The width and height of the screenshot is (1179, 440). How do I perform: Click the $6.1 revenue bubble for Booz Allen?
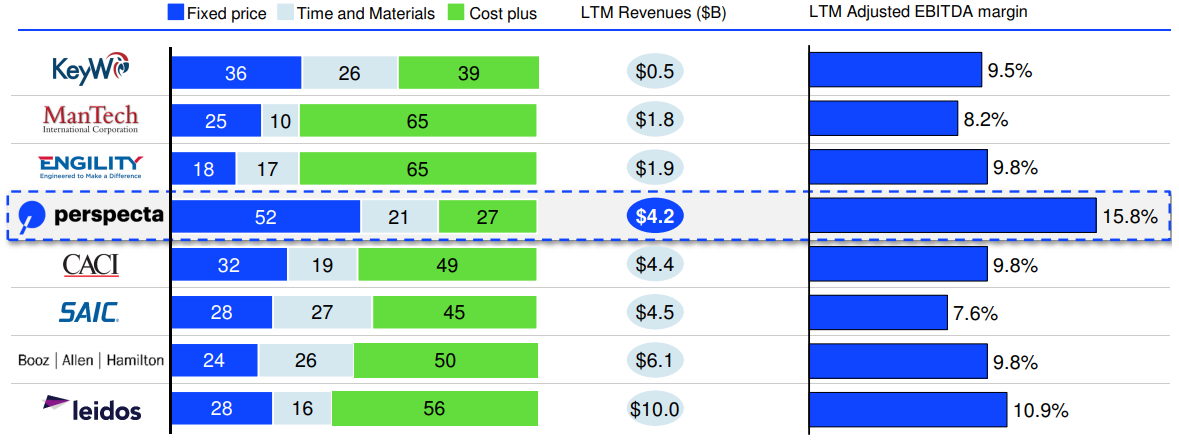(656, 360)
